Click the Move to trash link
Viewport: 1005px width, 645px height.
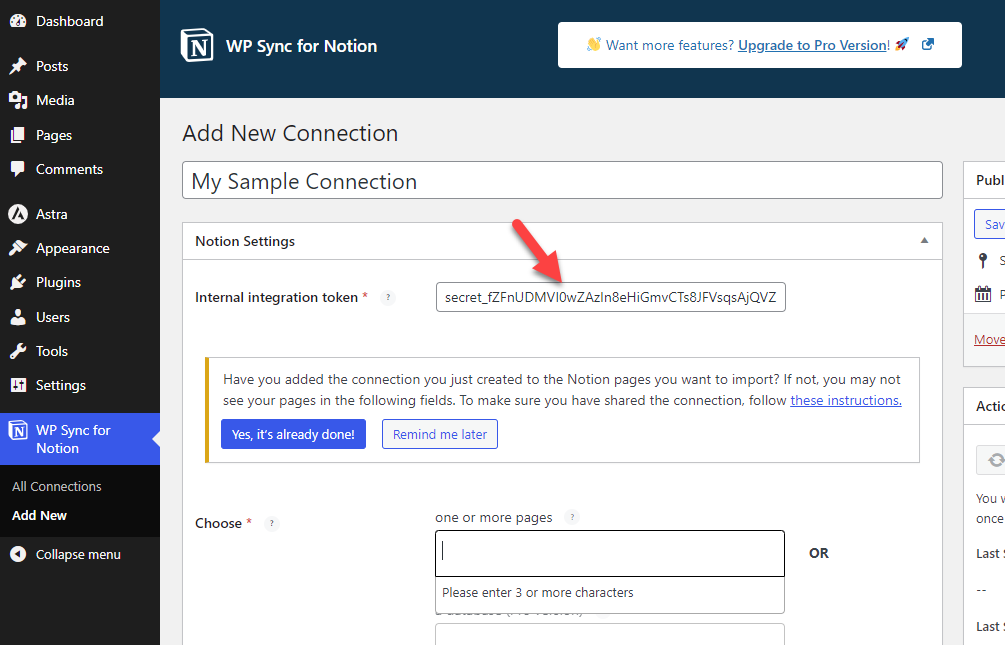click(990, 339)
